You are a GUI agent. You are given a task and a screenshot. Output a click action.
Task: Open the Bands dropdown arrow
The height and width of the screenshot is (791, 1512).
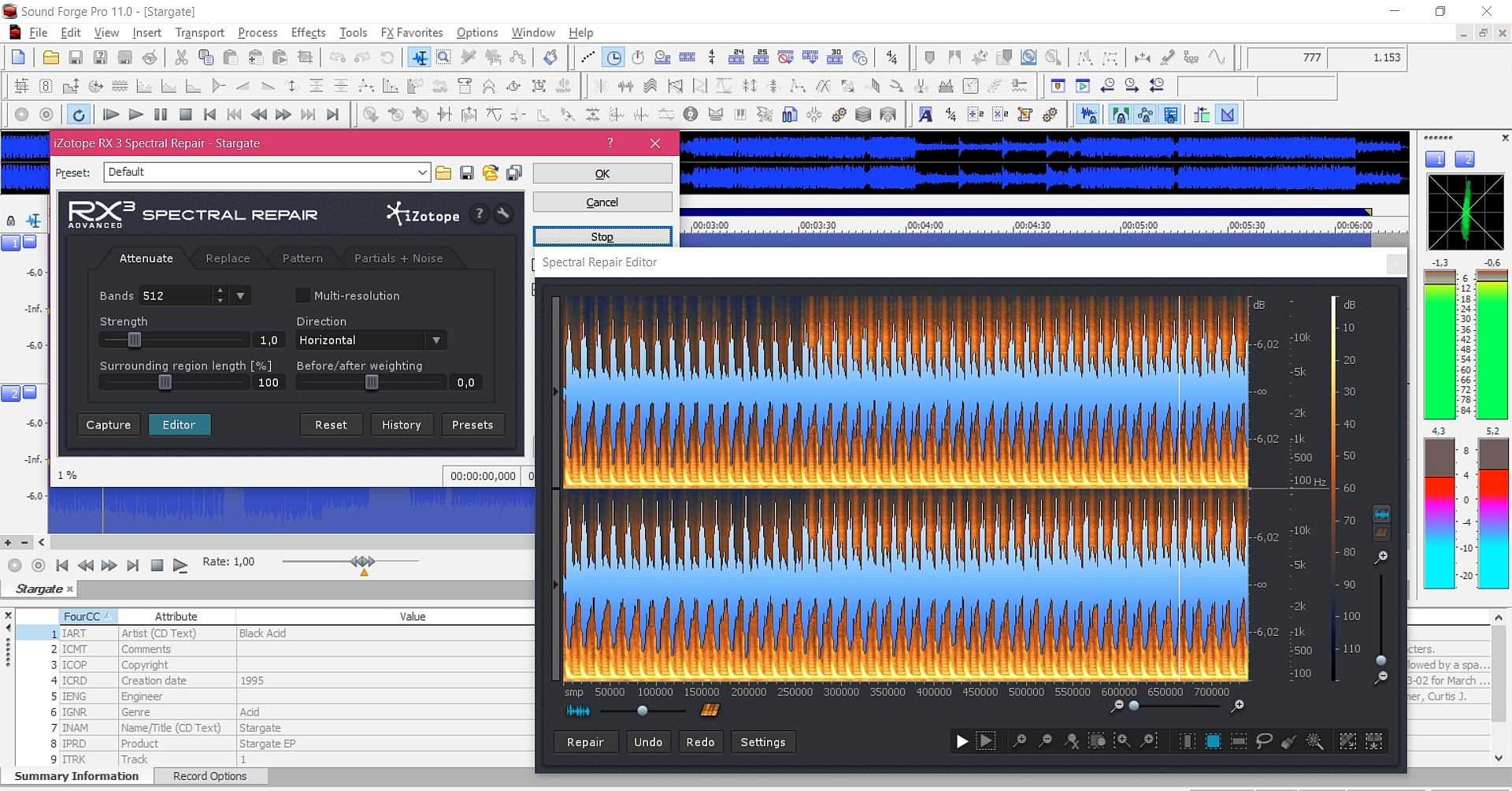240,296
